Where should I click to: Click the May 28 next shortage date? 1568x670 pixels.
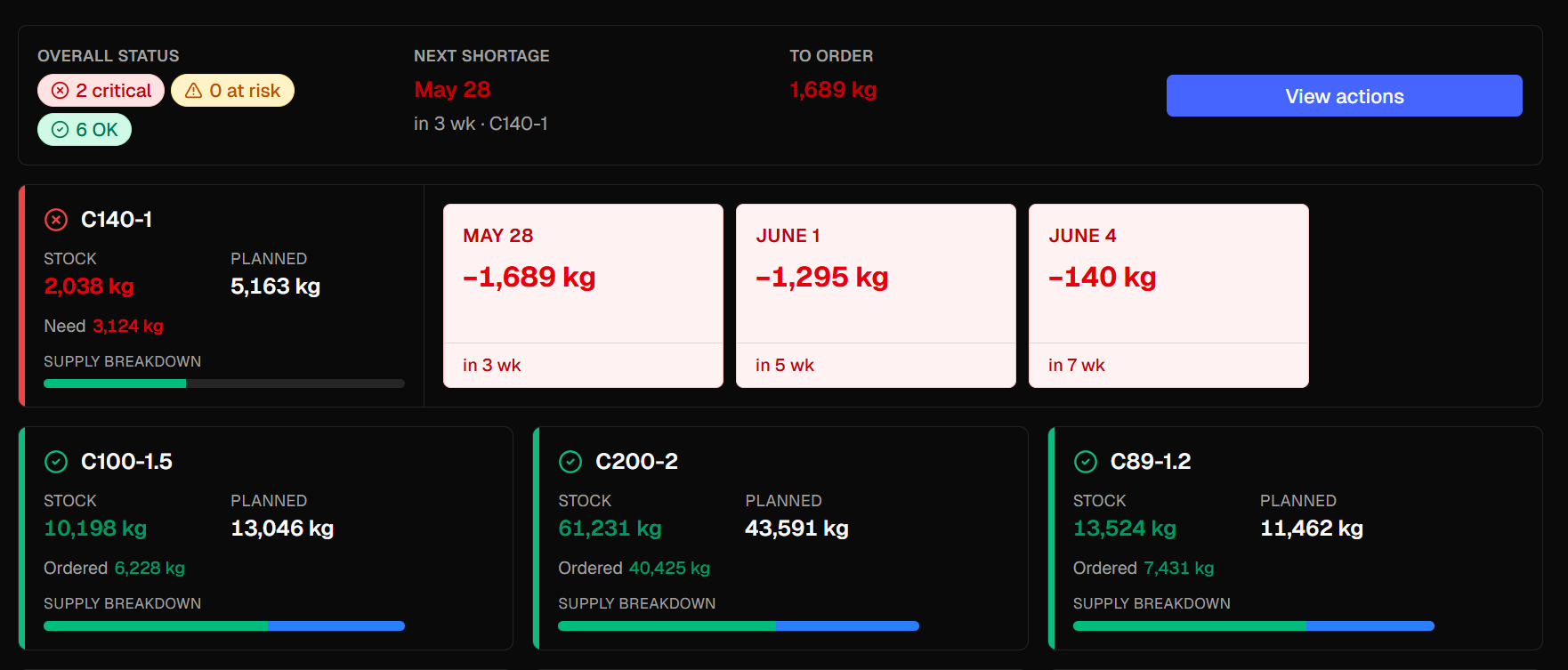coord(452,90)
